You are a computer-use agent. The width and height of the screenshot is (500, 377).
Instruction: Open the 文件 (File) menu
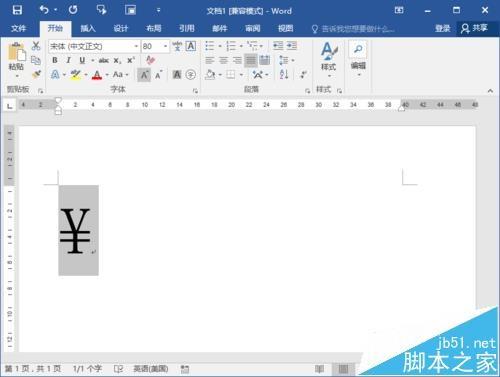18,29
